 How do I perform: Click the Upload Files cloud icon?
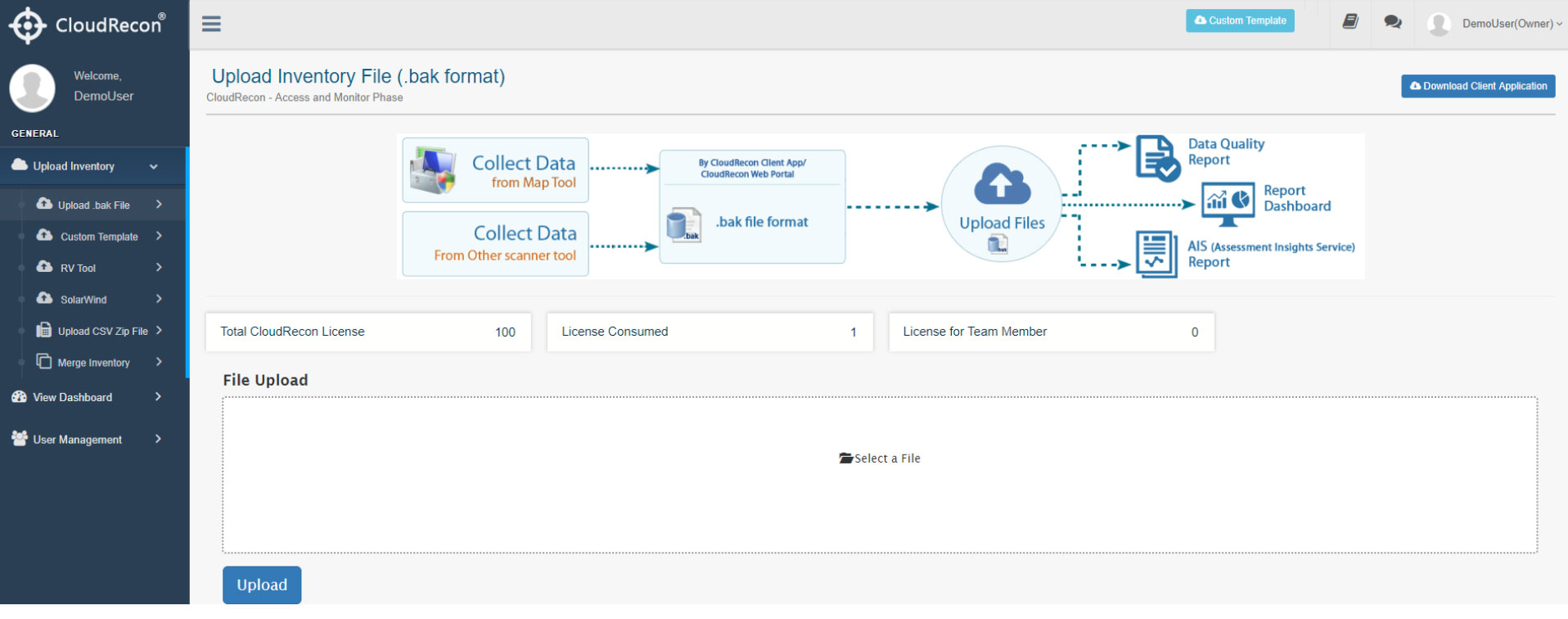(x=1002, y=183)
